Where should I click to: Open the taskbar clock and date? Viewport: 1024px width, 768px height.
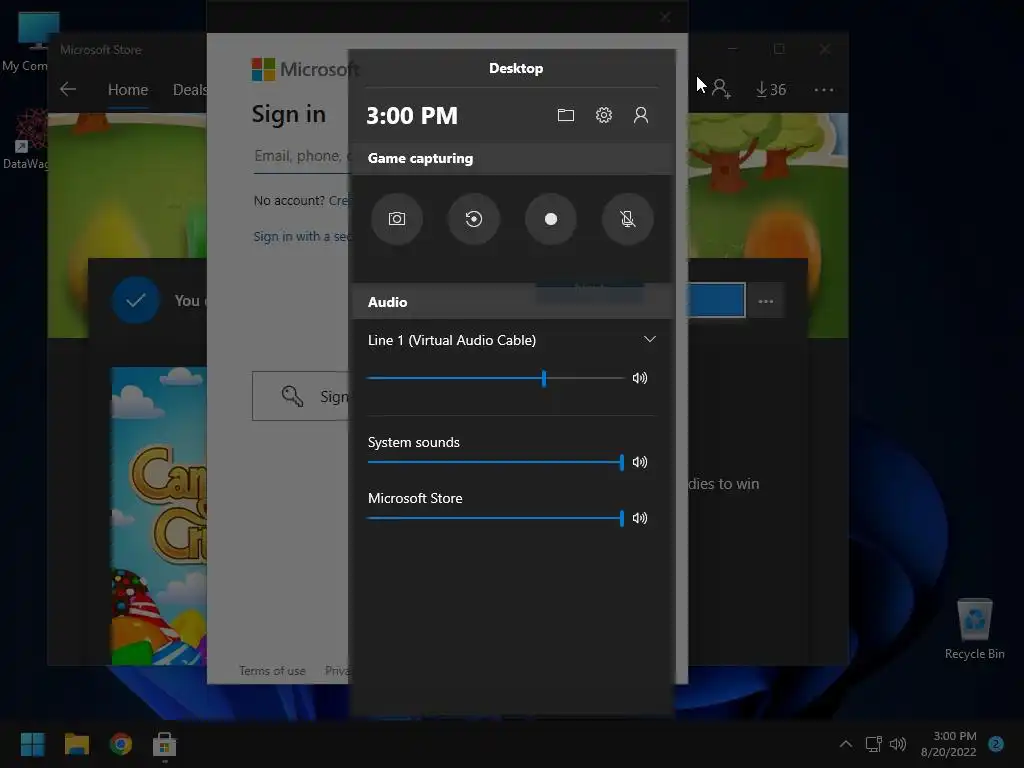tap(949, 744)
